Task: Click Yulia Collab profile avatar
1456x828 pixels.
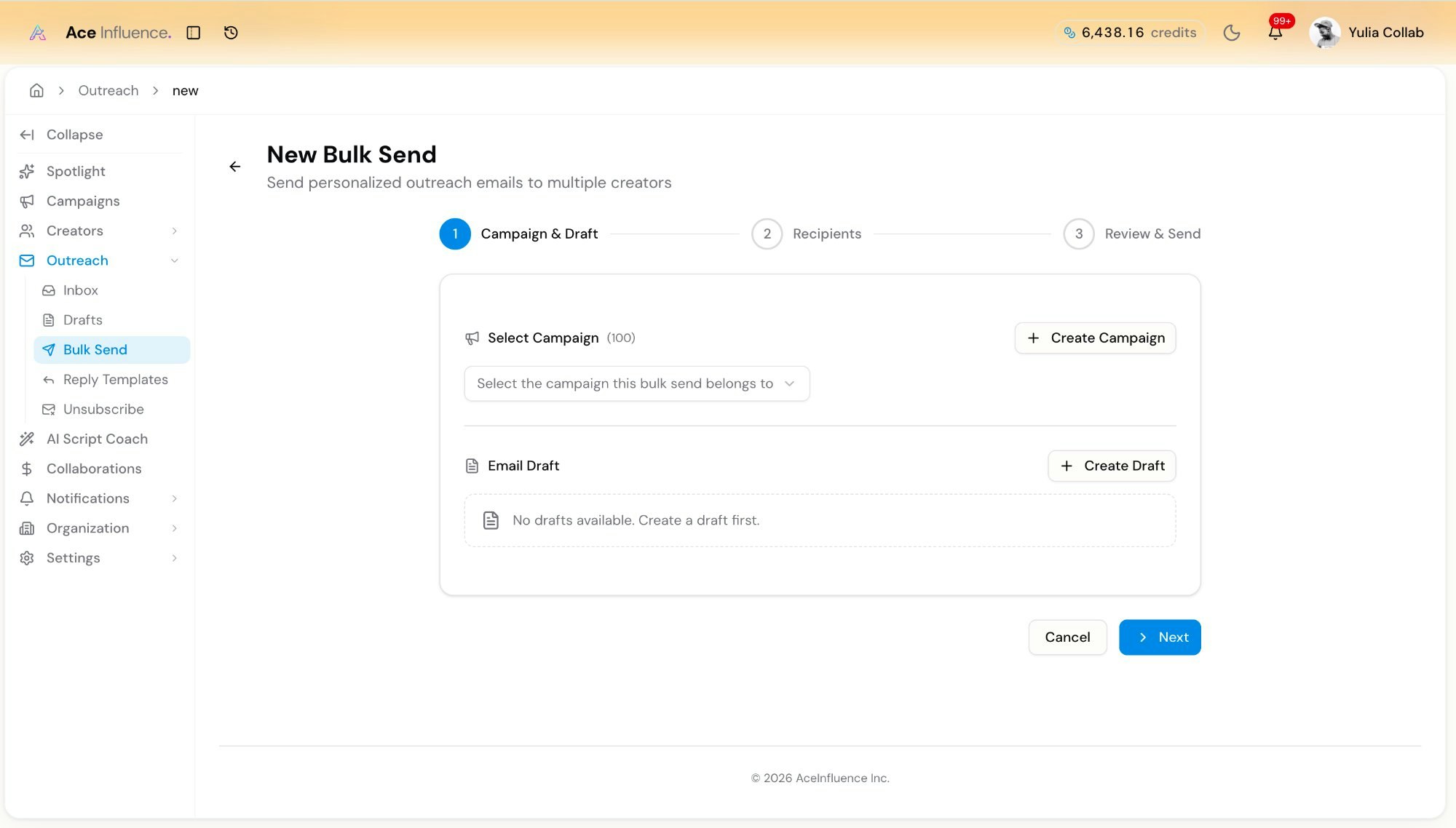Action: 1324,33
